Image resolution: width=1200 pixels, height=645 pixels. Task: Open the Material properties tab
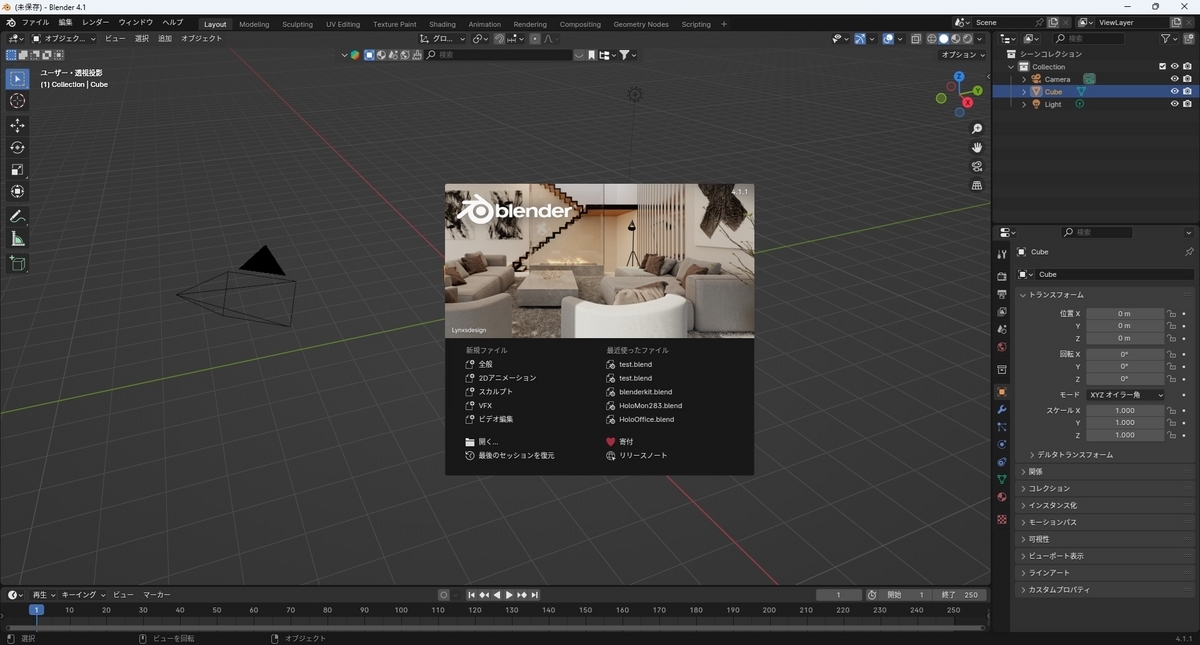tap(1001, 497)
